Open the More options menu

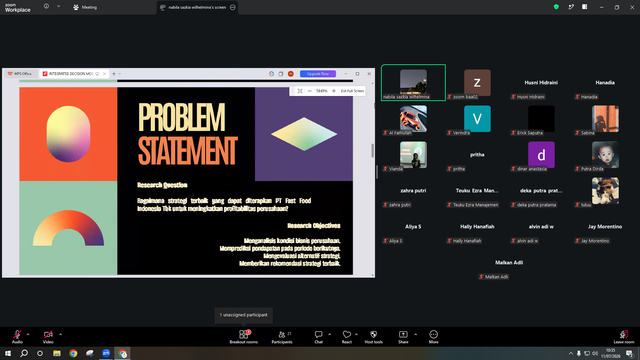433,337
